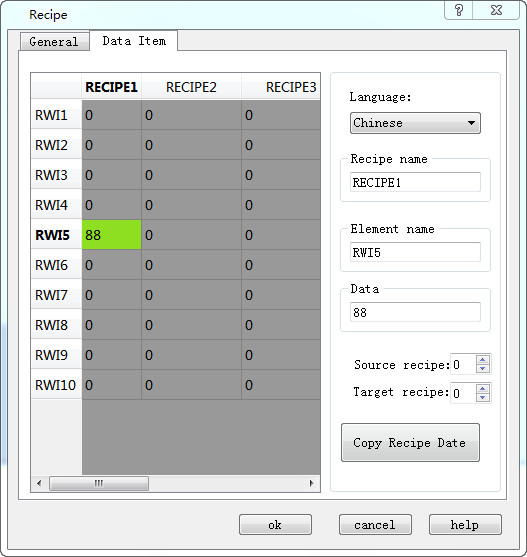Select the RWI5 cell under RECIPE2

click(x=191, y=235)
